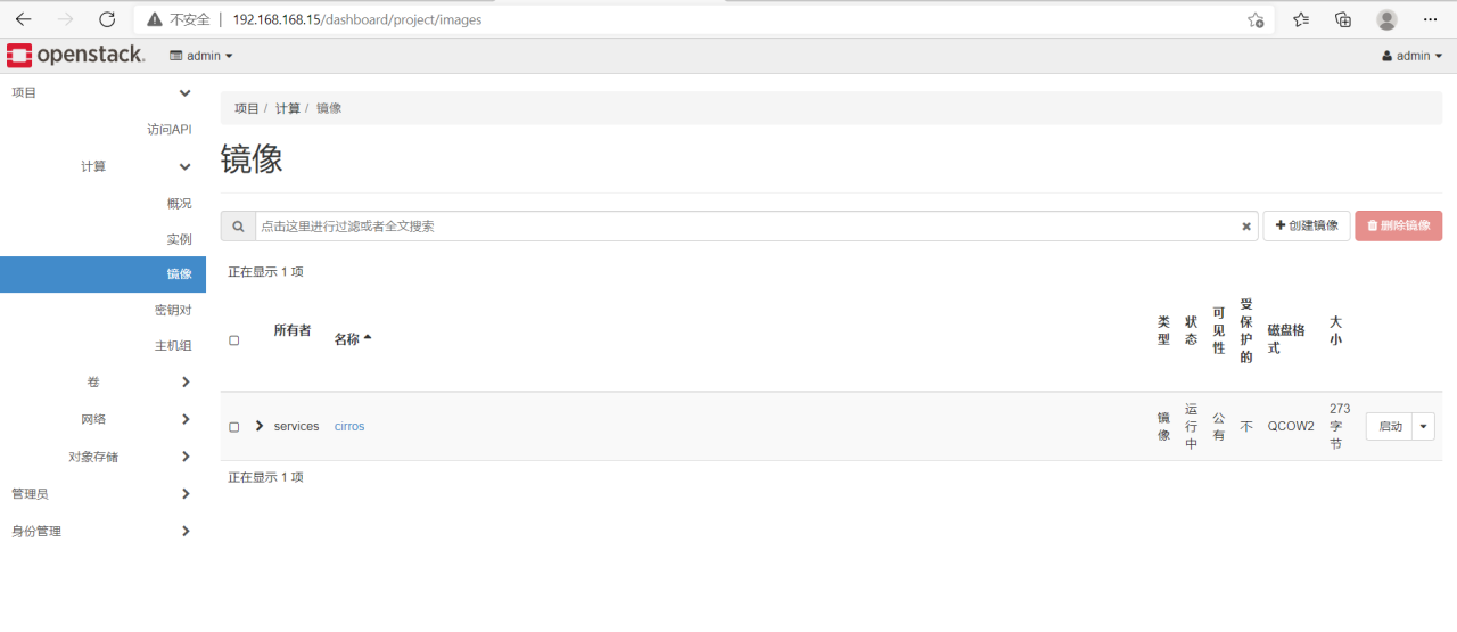Select 实例 from the sidebar menu

[x=177, y=238]
